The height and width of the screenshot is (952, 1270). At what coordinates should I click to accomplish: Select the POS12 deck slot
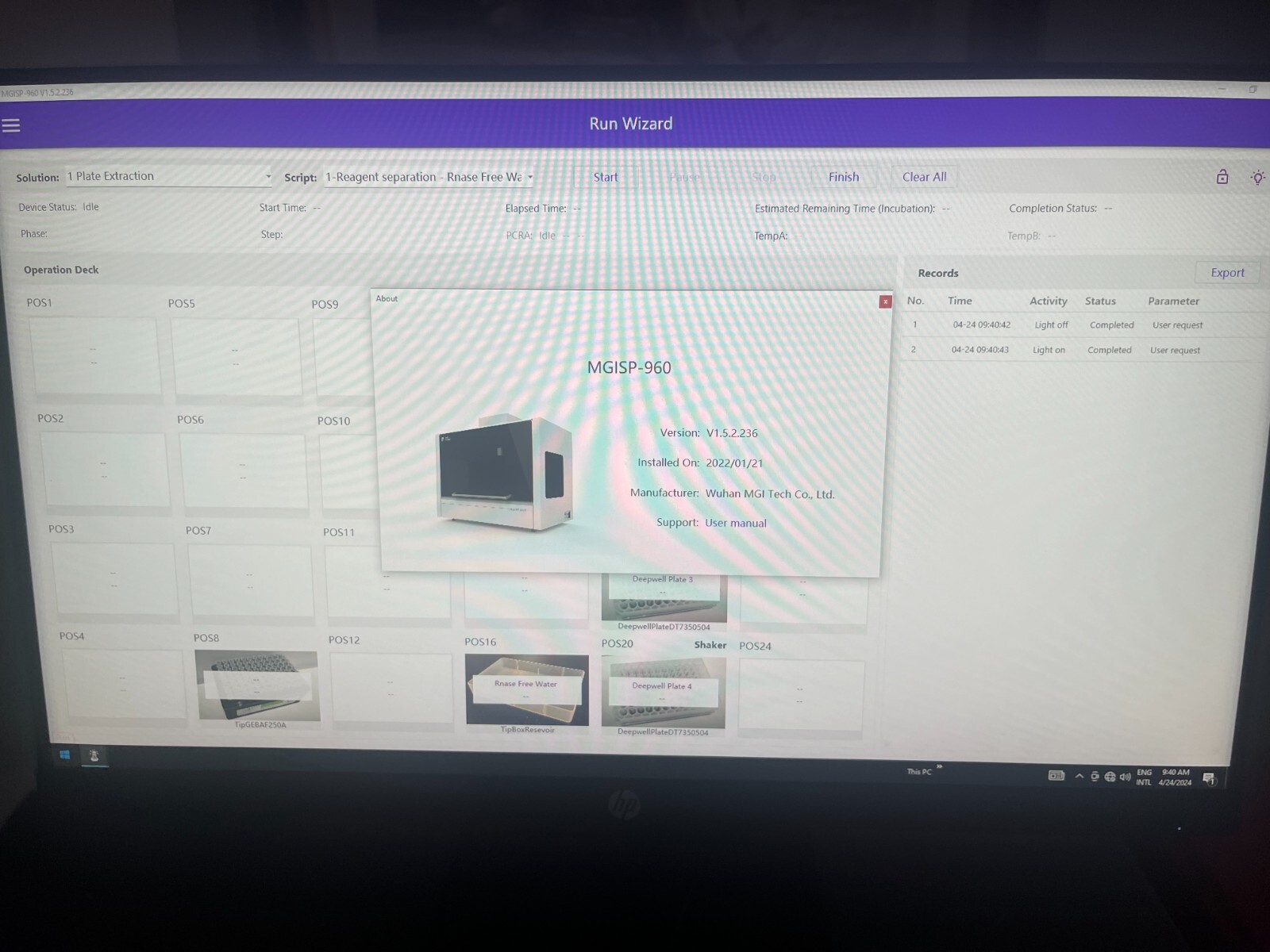tap(391, 688)
